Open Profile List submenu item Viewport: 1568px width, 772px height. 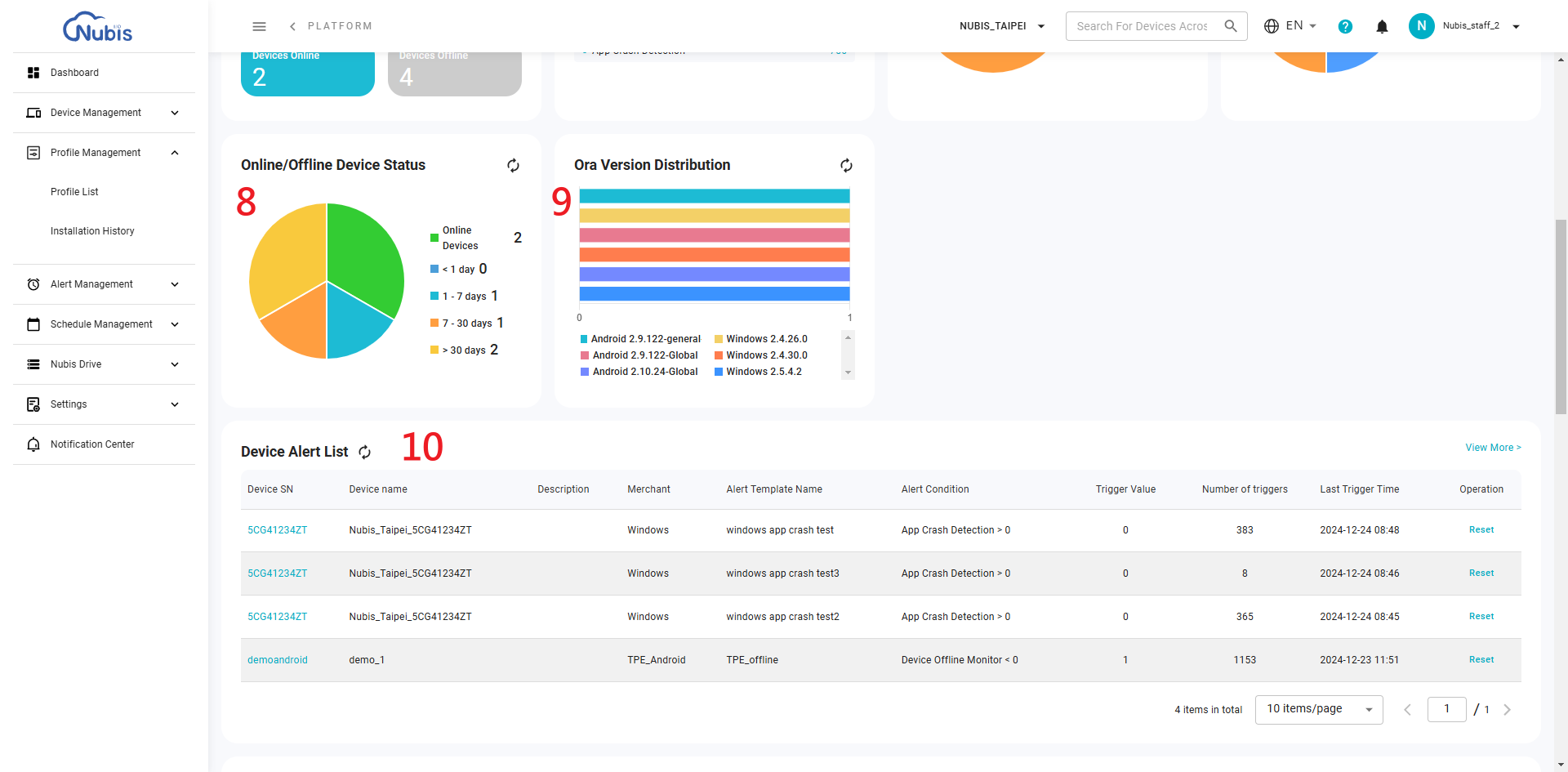pos(74,192)
